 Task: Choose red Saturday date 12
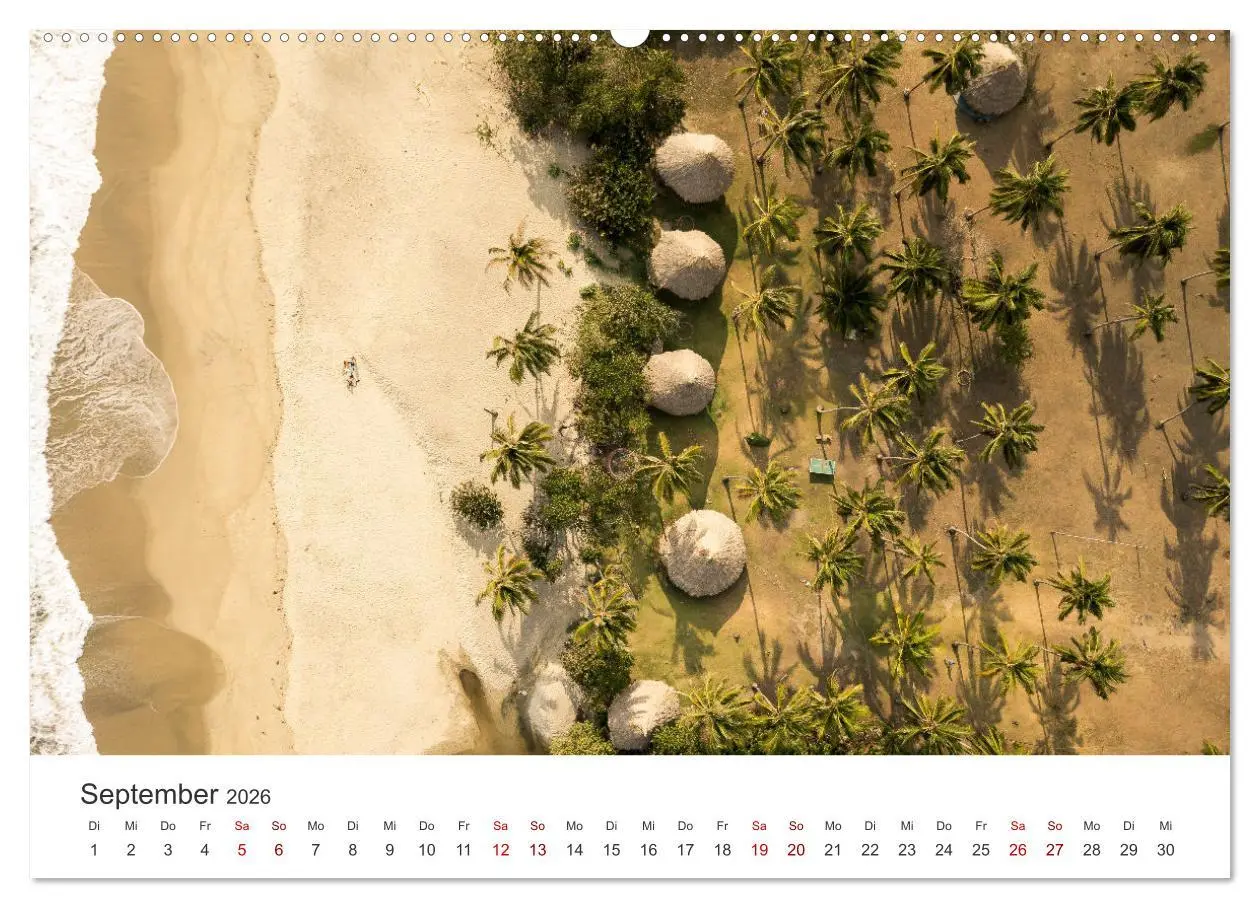click(500, 850)
